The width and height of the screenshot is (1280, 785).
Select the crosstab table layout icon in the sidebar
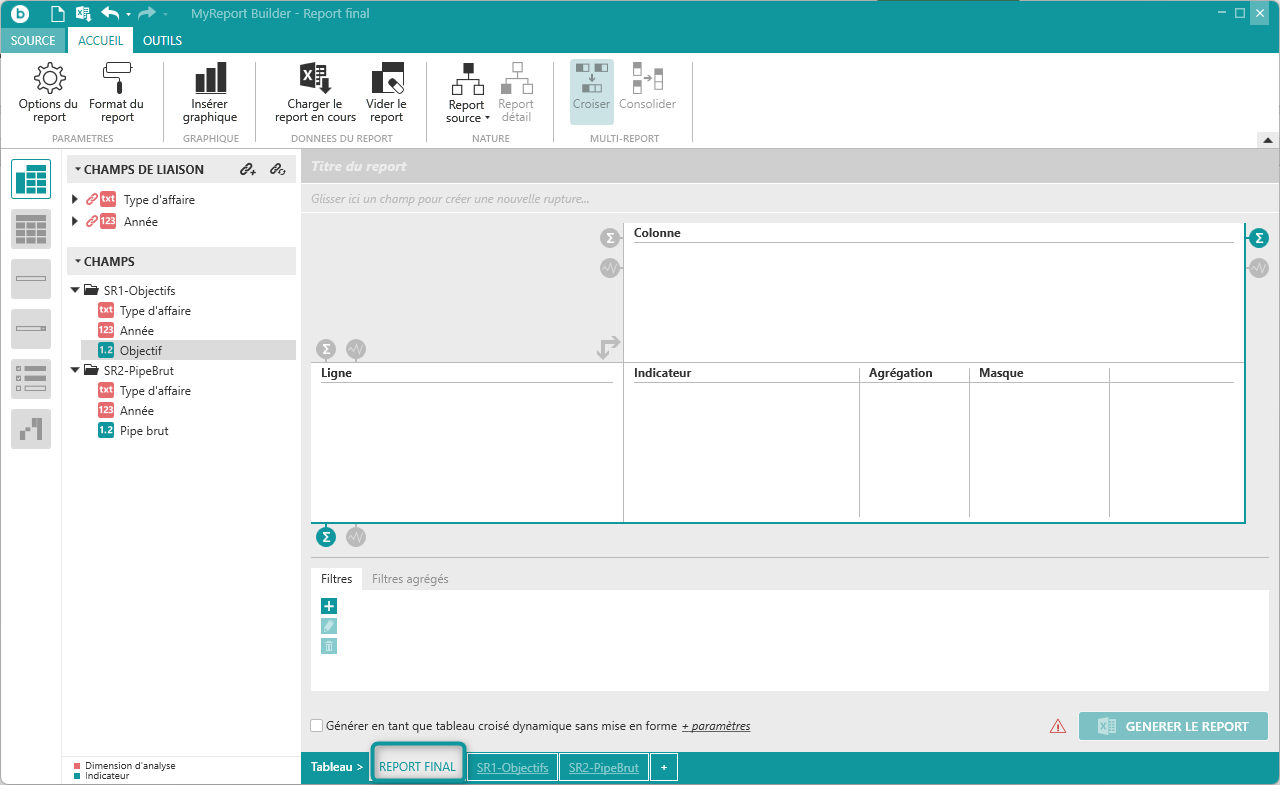[x=31, y=179]
